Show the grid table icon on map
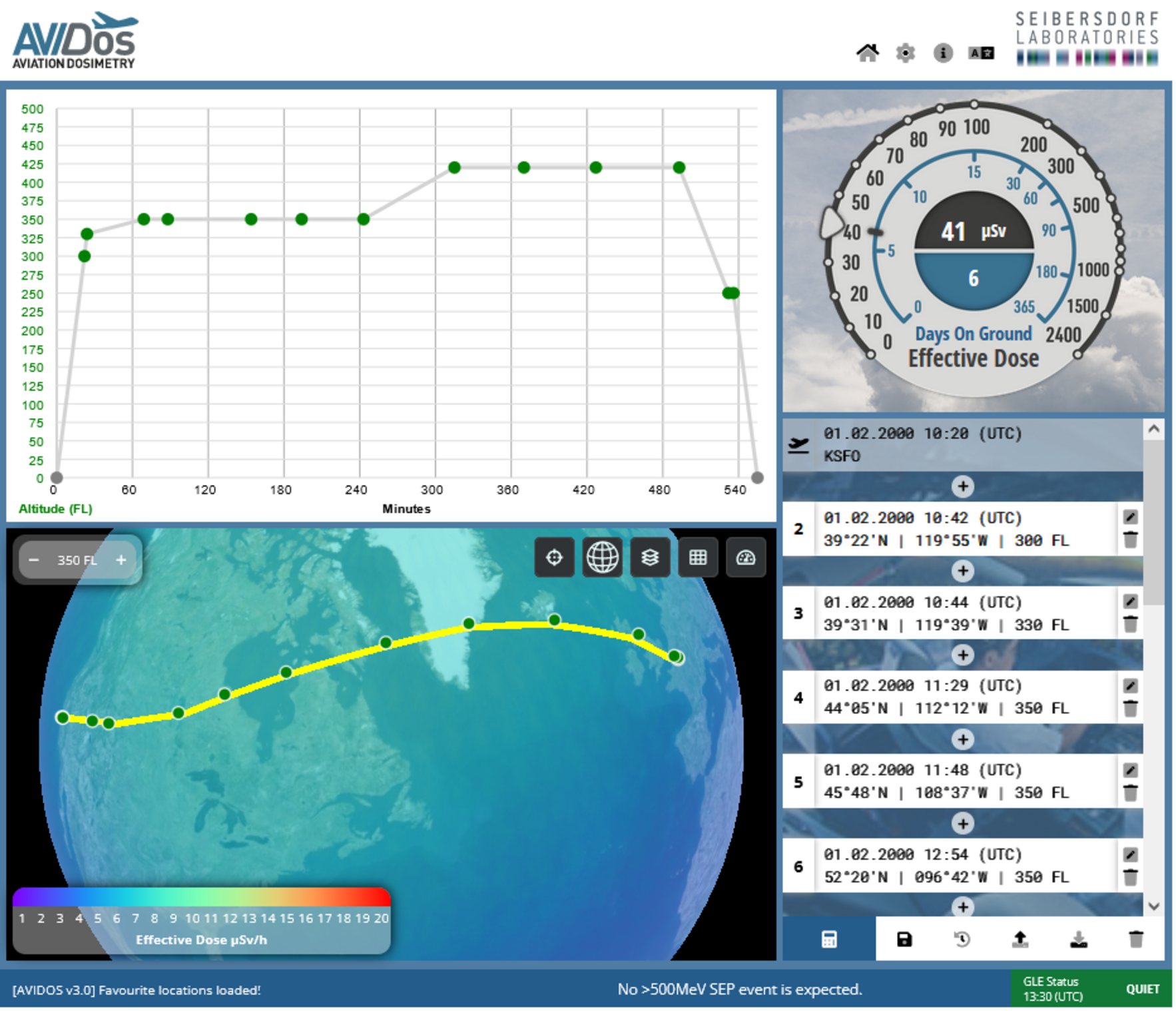This screenshot has height=1011, width=1176. (697, 557)
